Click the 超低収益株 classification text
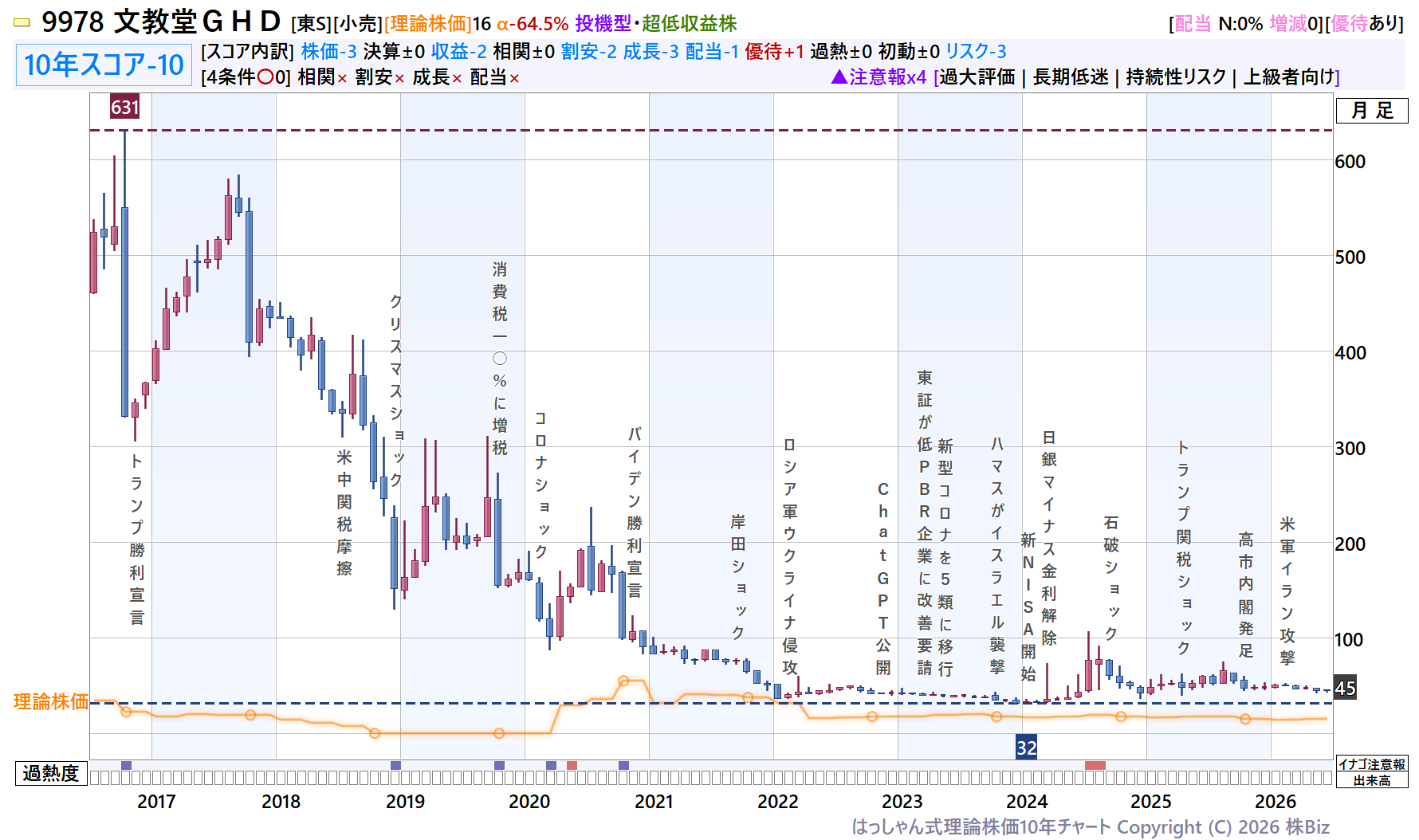1419x840 pixels. pyautogui.click(x=690, y=24)
